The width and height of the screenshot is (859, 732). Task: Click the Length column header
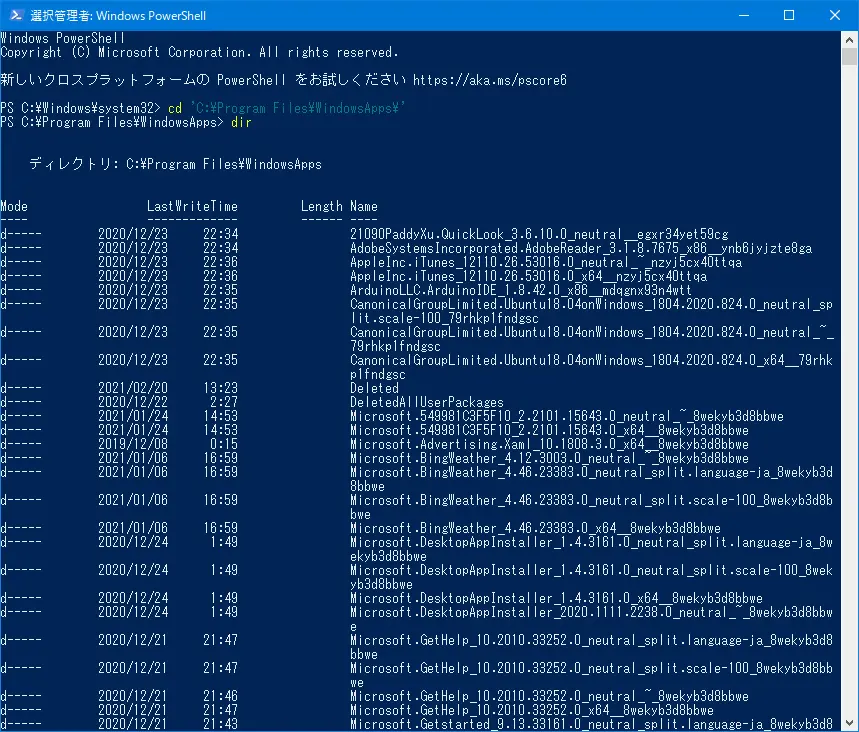(322, 207)
